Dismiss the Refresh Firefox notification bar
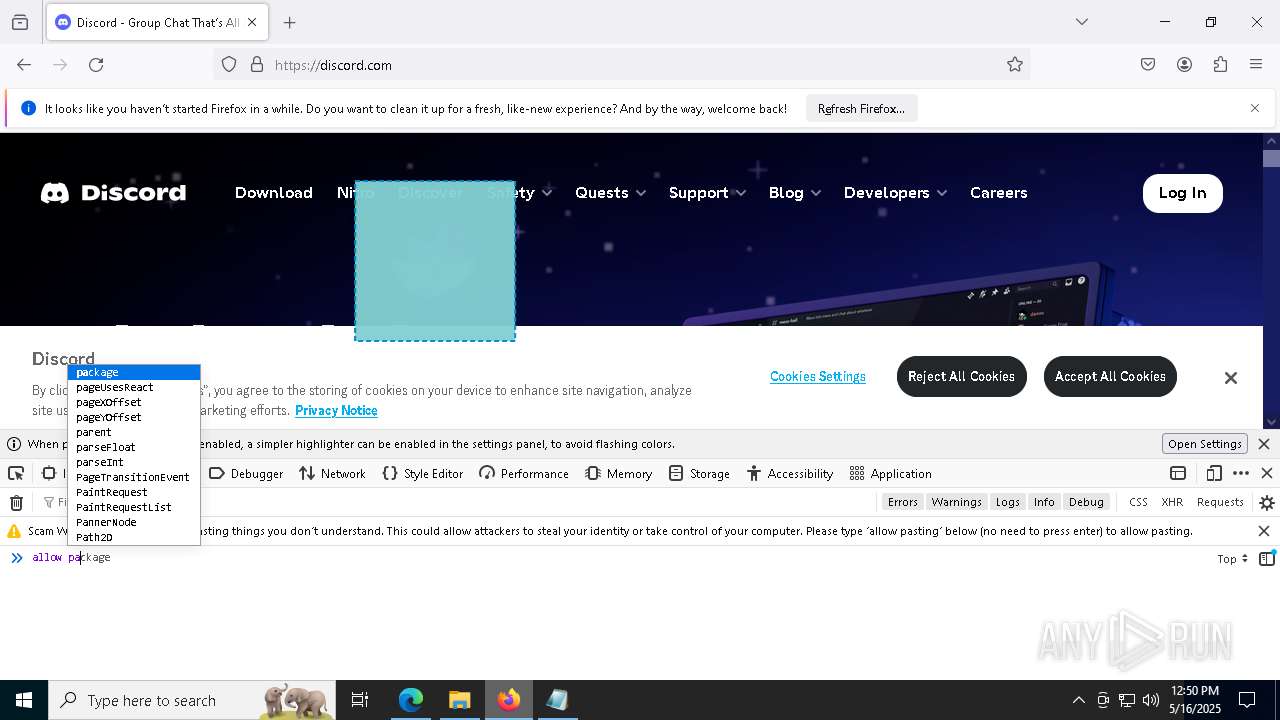This screenshot has width=1280, height=720. coord(1255,108)
